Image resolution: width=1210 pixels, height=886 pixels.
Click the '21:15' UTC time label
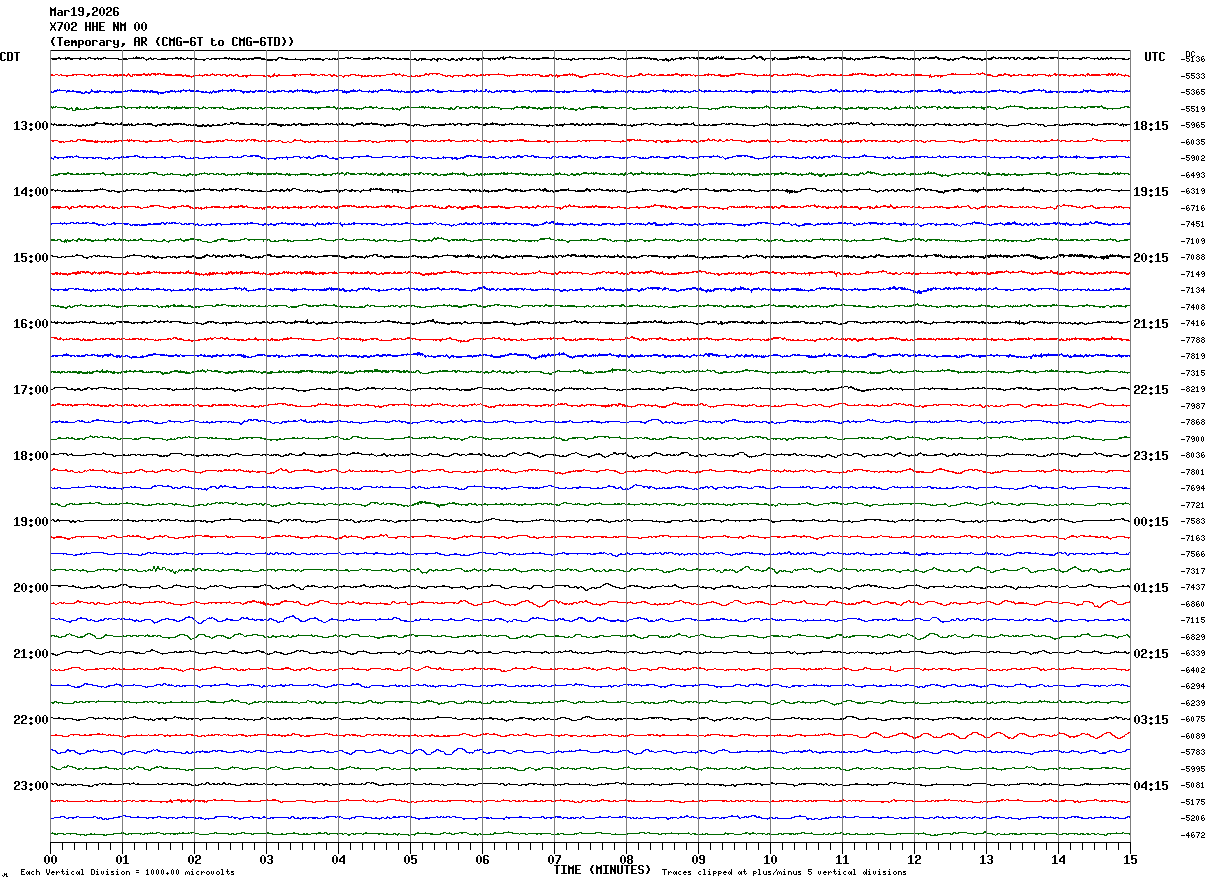(x=1151, y=324)
